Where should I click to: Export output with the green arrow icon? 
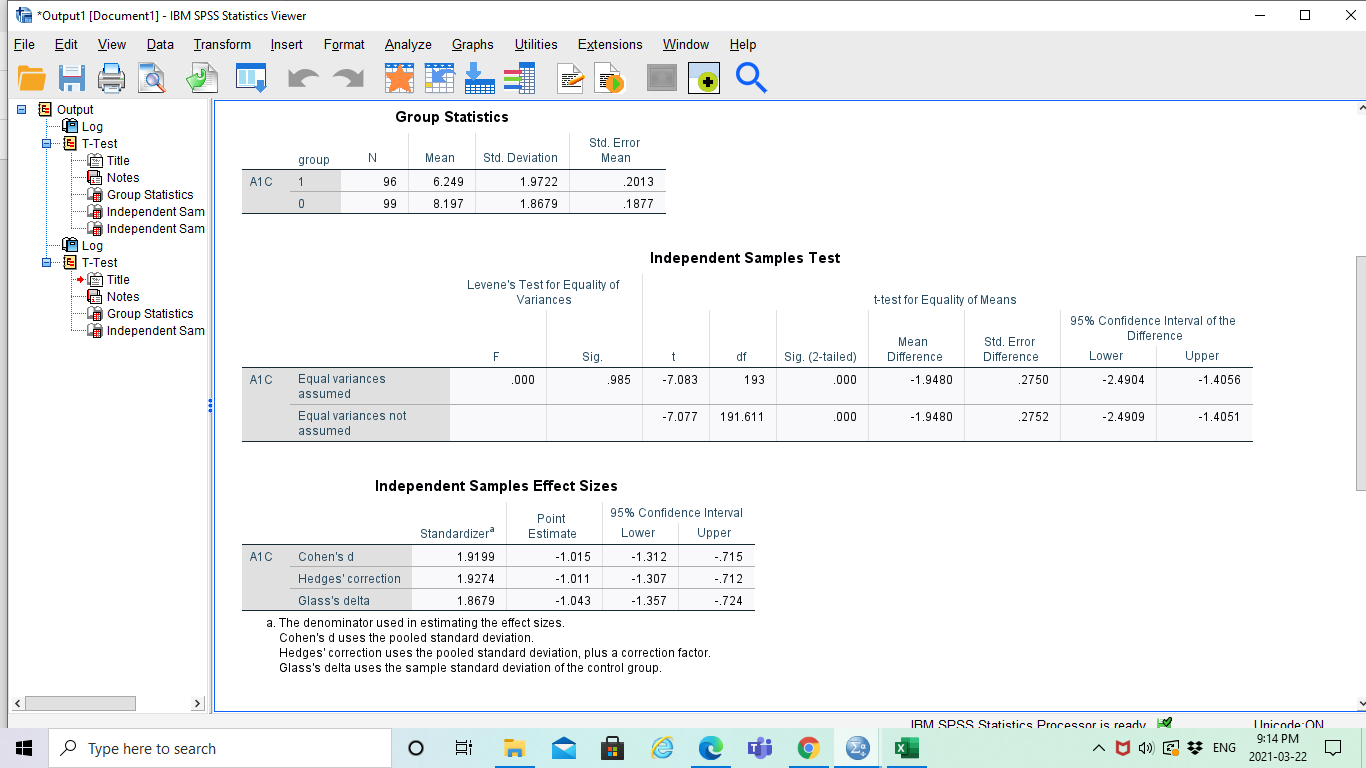pos(202,78)
